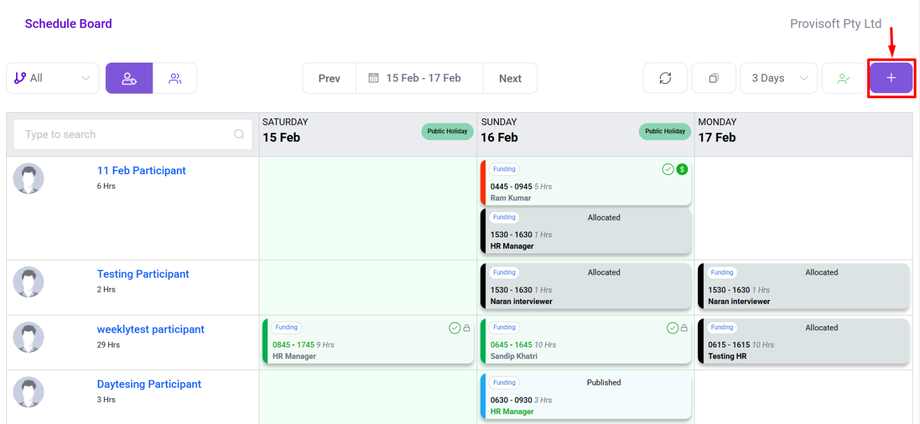
Task: Click Next to advance dates
Action: tap(510, 78)
